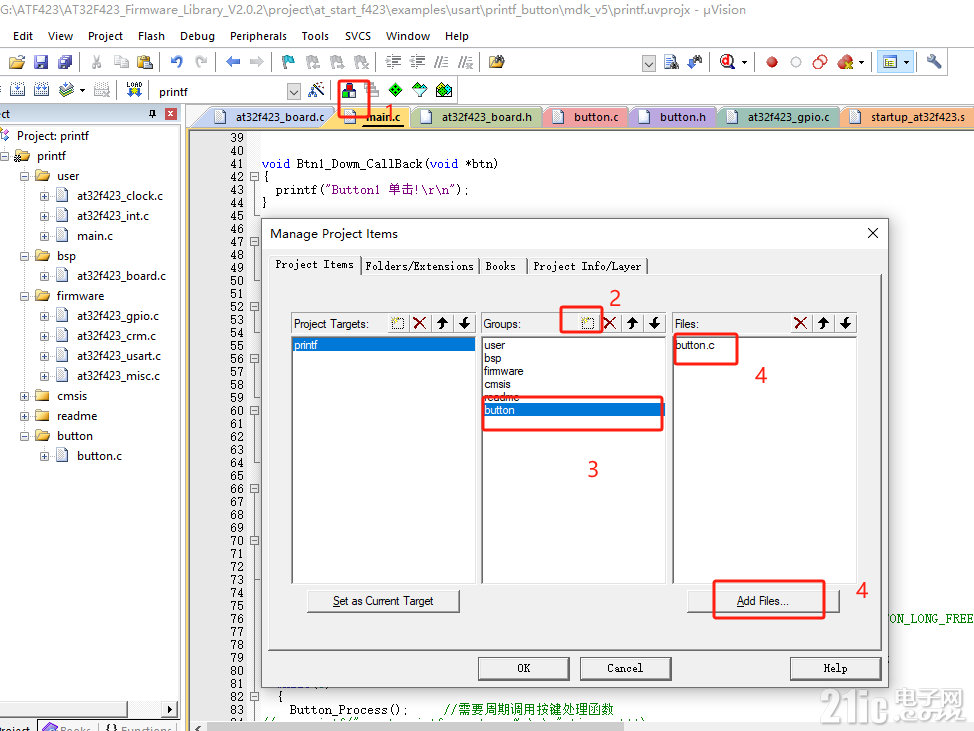Click the Add Files... button

[x=763, y=601]
